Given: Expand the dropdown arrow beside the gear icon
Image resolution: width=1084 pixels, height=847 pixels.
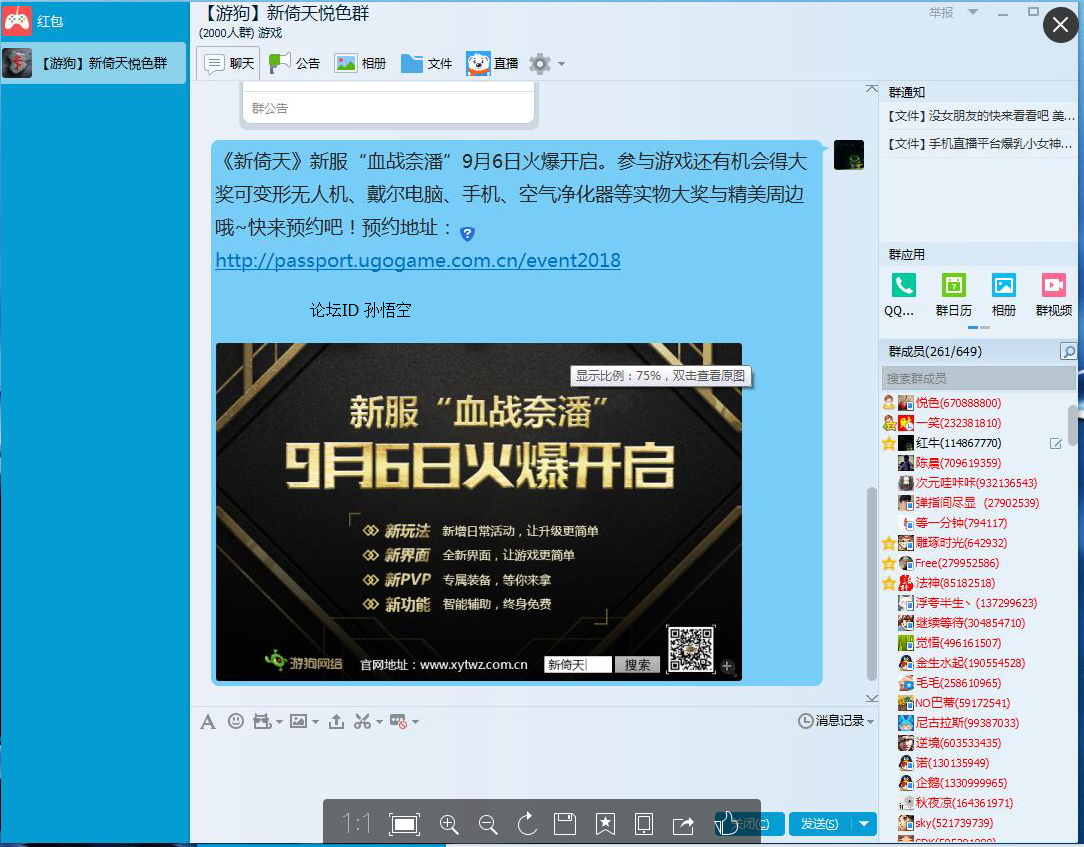Looking at the screenshot, I should (x=561, y=64).
